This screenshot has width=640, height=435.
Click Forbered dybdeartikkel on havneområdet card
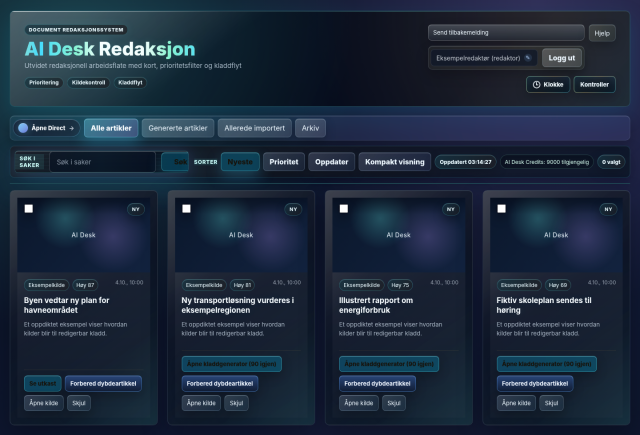point(103,384)
